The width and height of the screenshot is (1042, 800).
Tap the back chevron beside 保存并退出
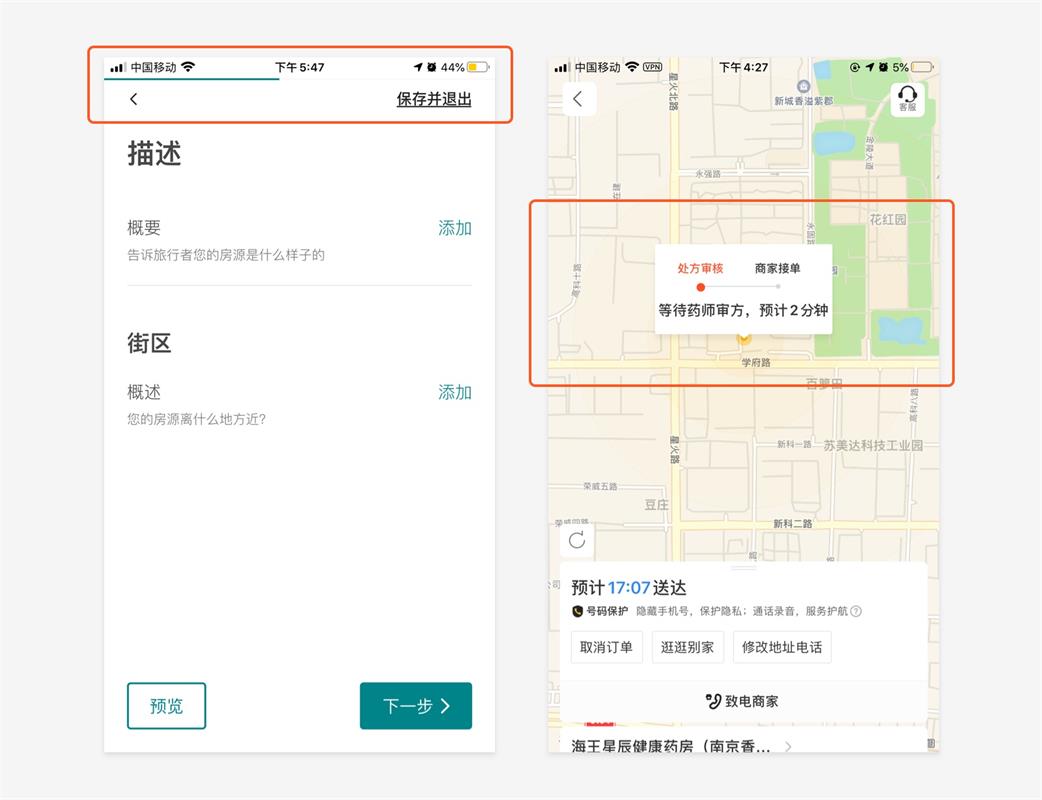(134, 99)
